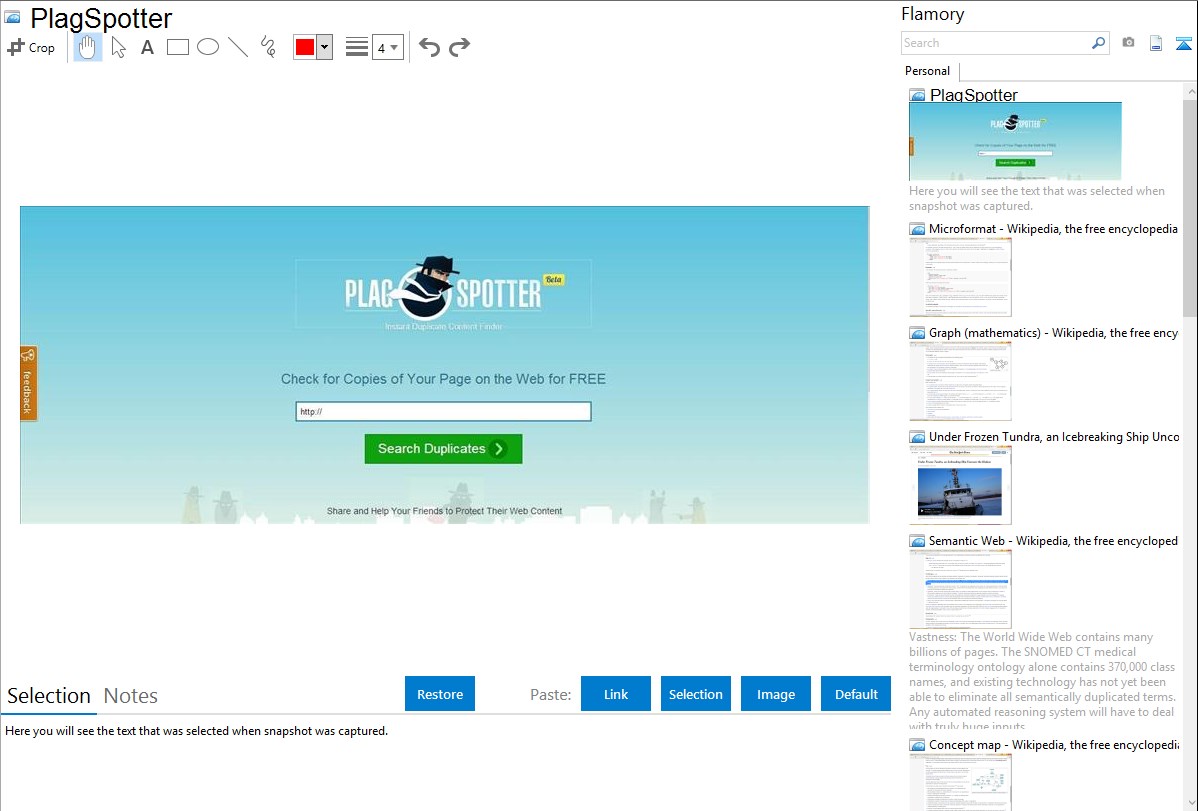Select the freehand scribble tool

tap(267, 47)
